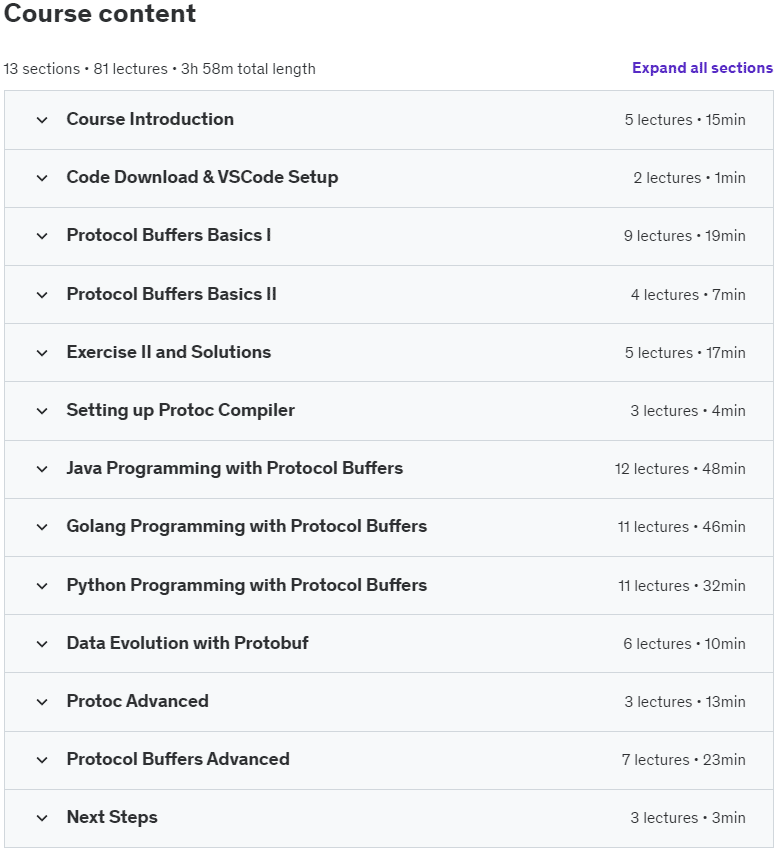
Task: Open the Next Steps section title
Action: coord(112,817)
